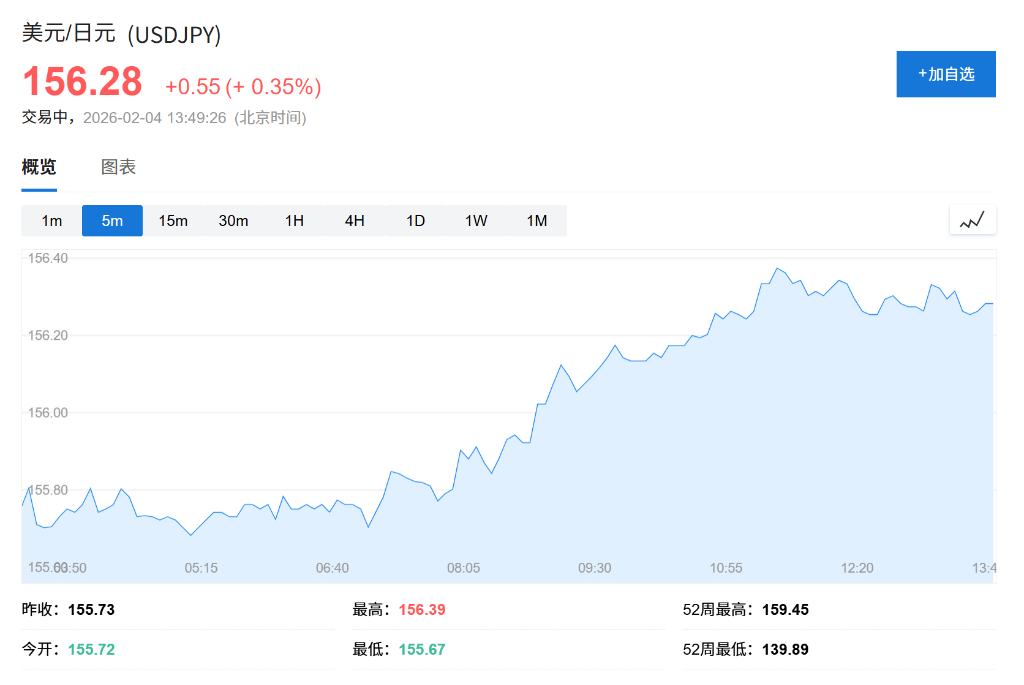This screenshot has width=1024, height=685.
Task: Select the 1m timeframe
Action: click(x=52, y=220)
